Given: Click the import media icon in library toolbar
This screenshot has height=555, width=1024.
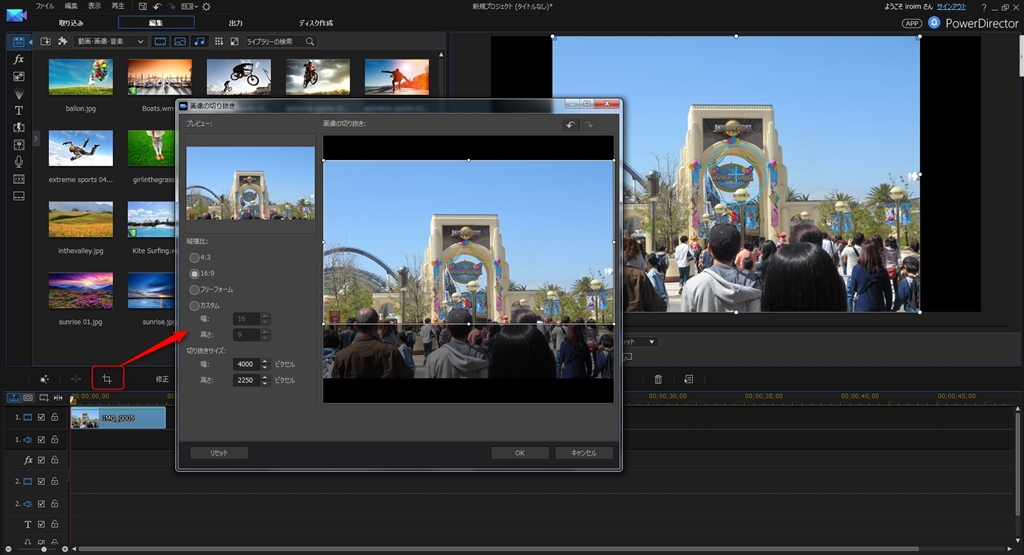Looking at the screenshot, I should [45, 41].
